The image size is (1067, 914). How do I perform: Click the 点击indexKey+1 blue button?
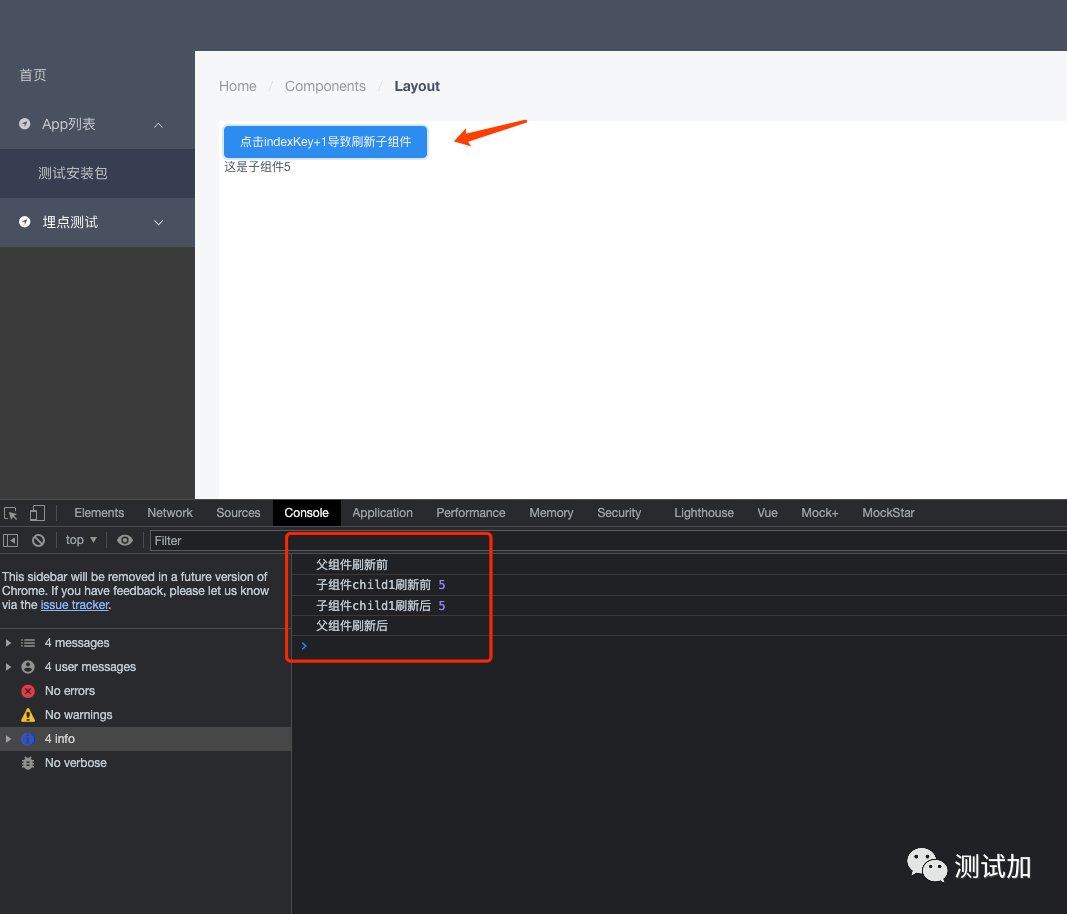pyautogui.click(x=325, y=142)
